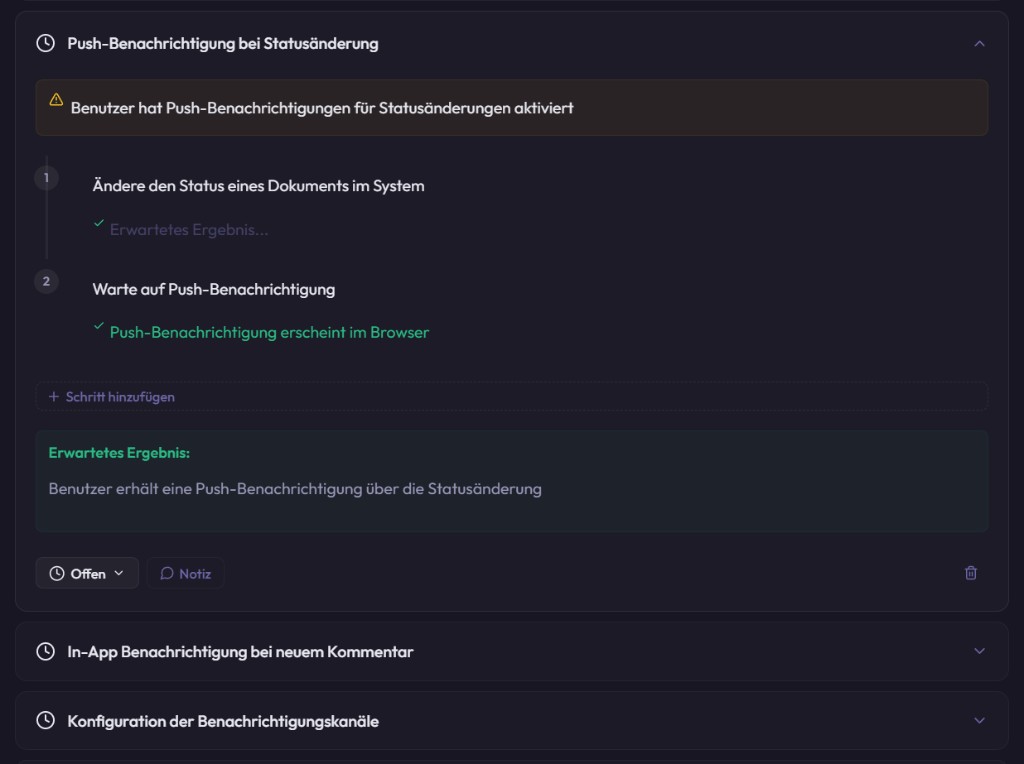Image resolution: width=1024 pixels, height=764 pixels.
Task: Click the yellow warning triangle icon
Action: pyautogui.click(x=56, y=100)
